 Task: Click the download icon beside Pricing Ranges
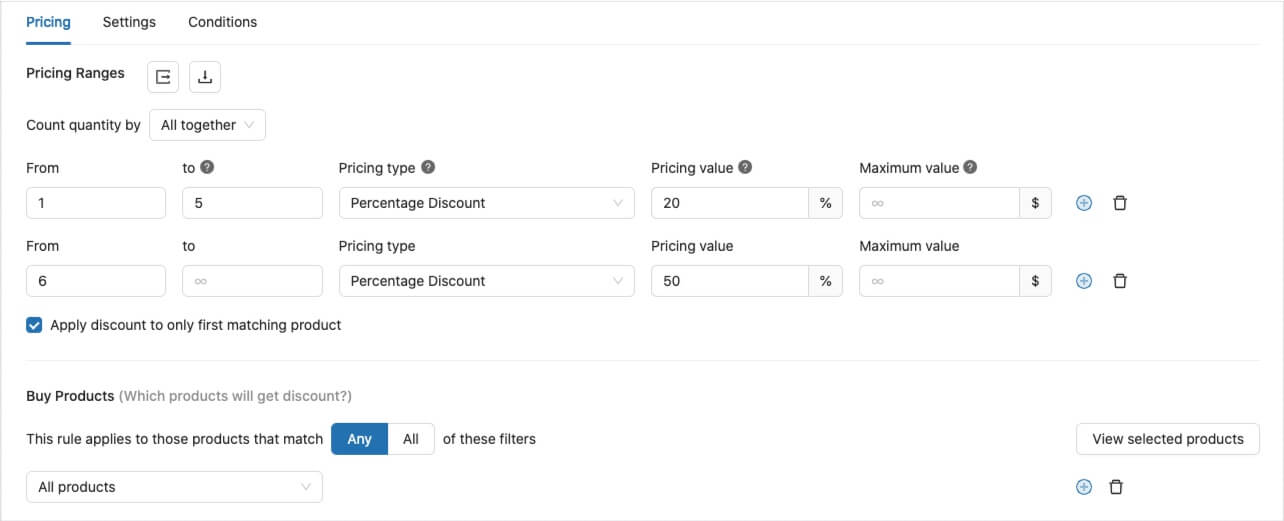[205, 77]
